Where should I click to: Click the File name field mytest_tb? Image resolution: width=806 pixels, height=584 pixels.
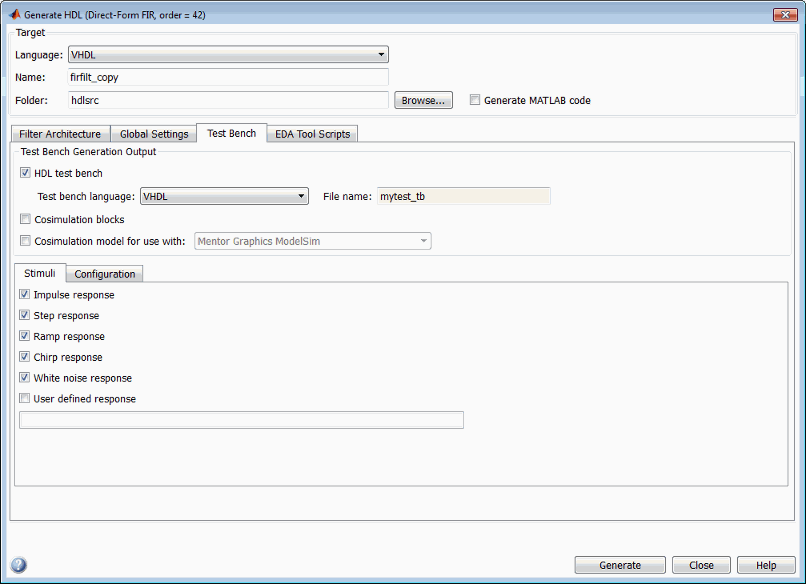(463, 197)
